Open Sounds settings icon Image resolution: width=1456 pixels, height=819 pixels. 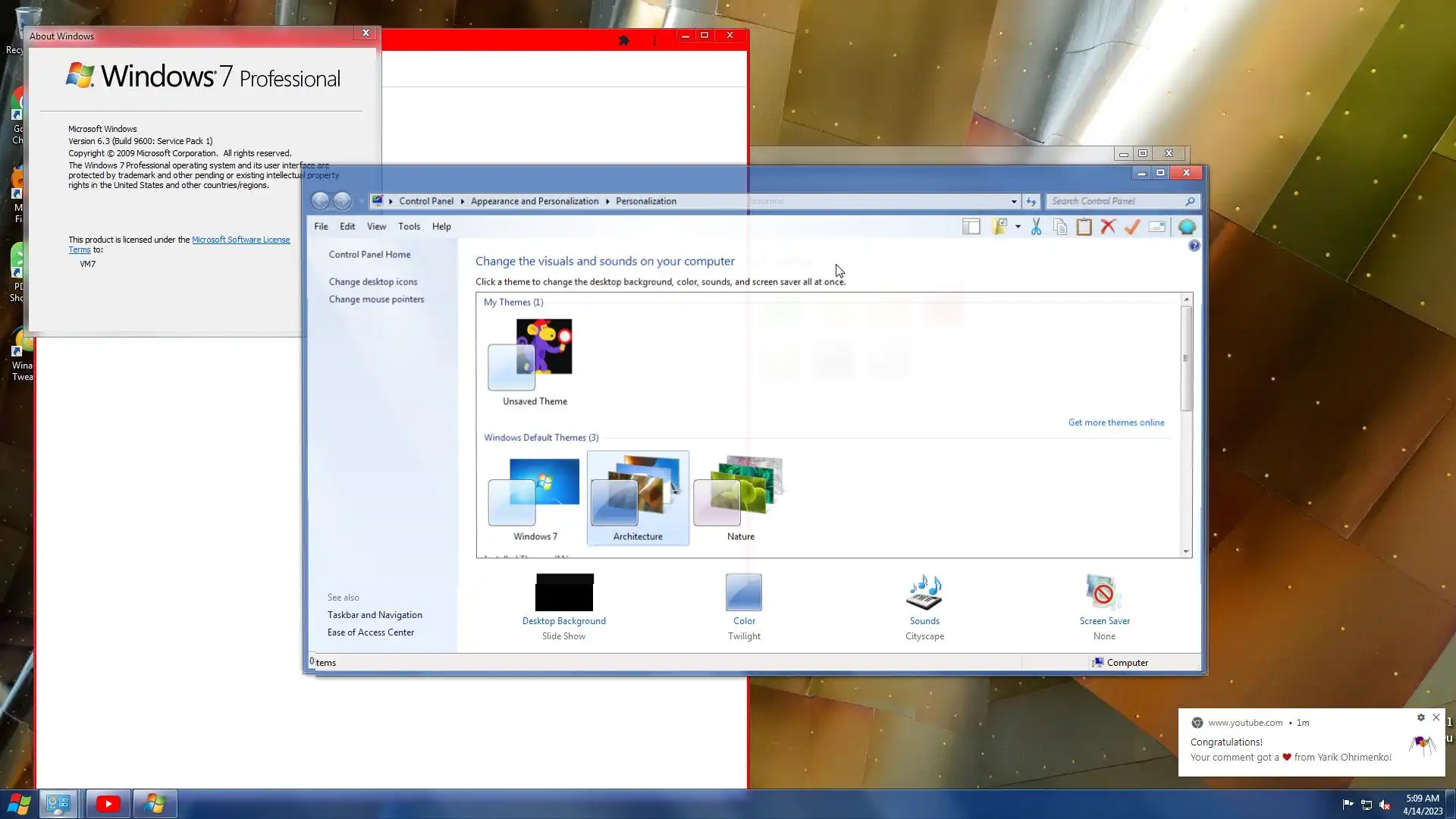click(x=924, y=592)
